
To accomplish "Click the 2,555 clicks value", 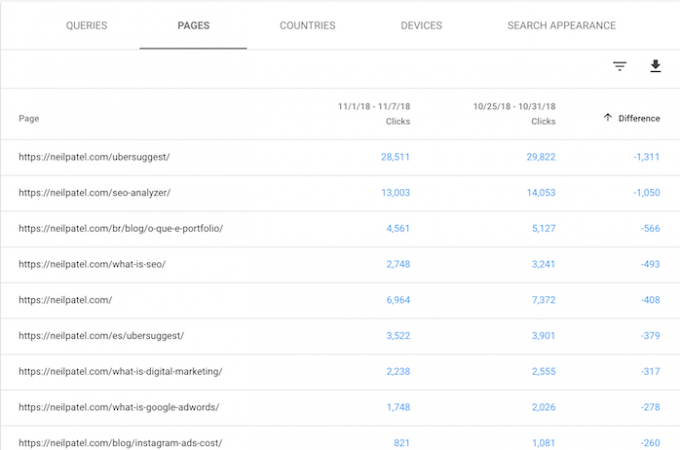I will click(543, 371).
